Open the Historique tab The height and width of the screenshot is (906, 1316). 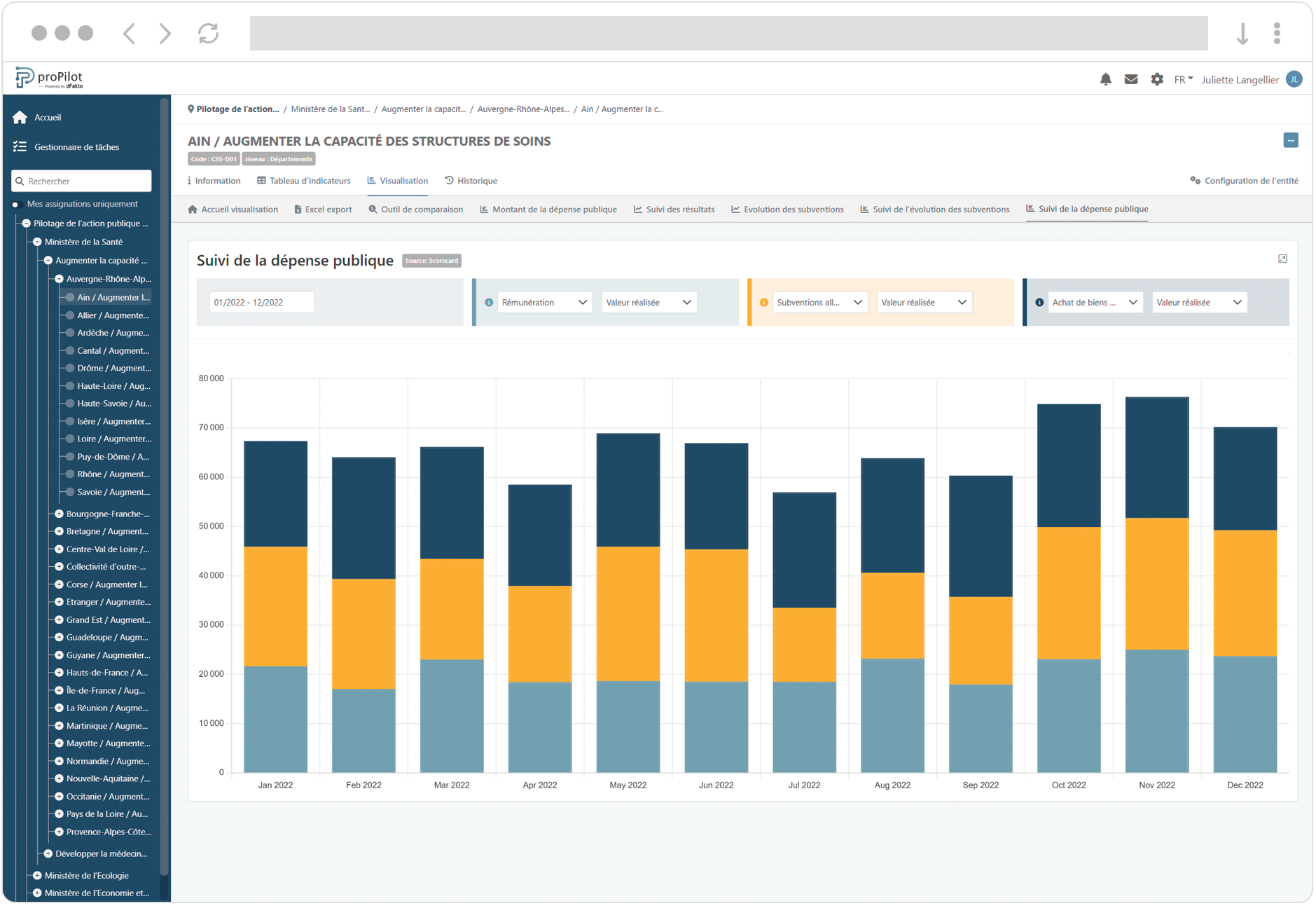click(477, 180)
